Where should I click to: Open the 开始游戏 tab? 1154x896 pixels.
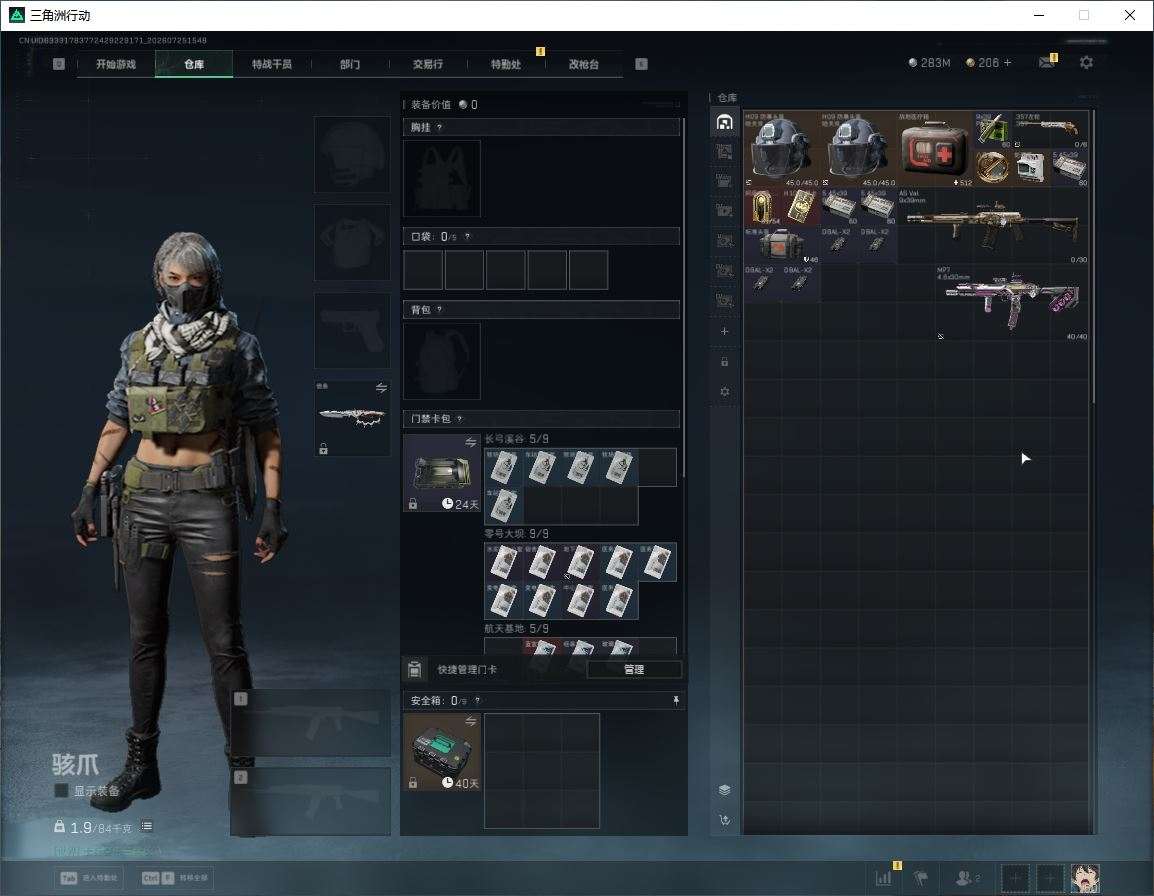pos(116,64)
